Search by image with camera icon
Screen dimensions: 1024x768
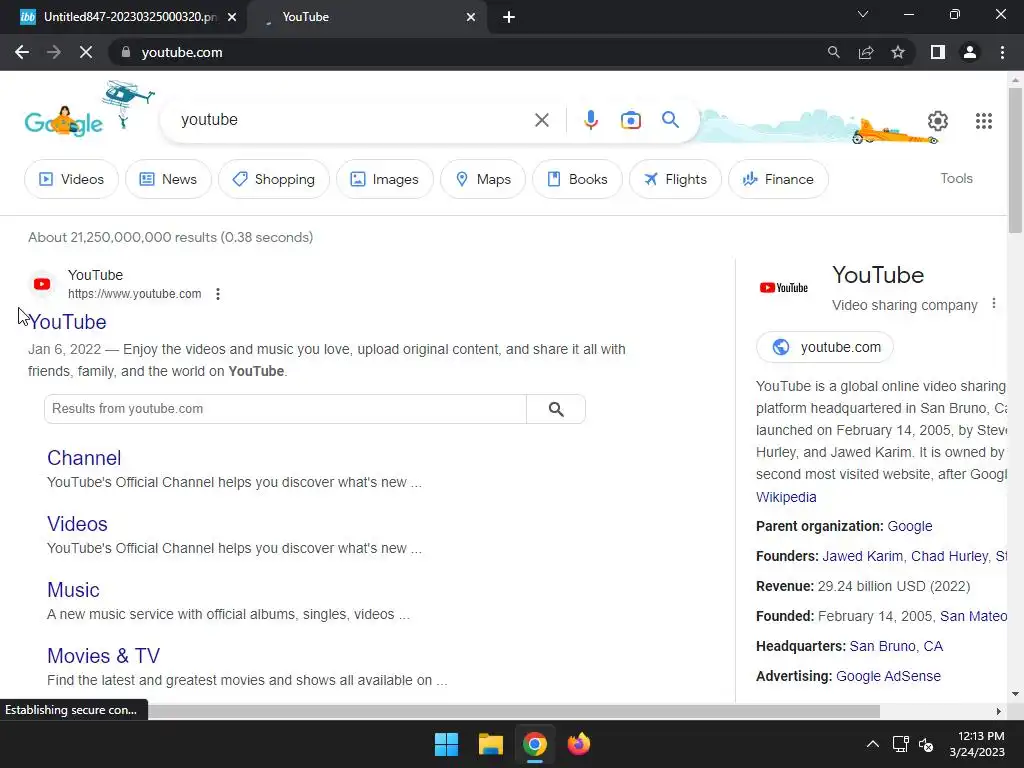[630, 120]
